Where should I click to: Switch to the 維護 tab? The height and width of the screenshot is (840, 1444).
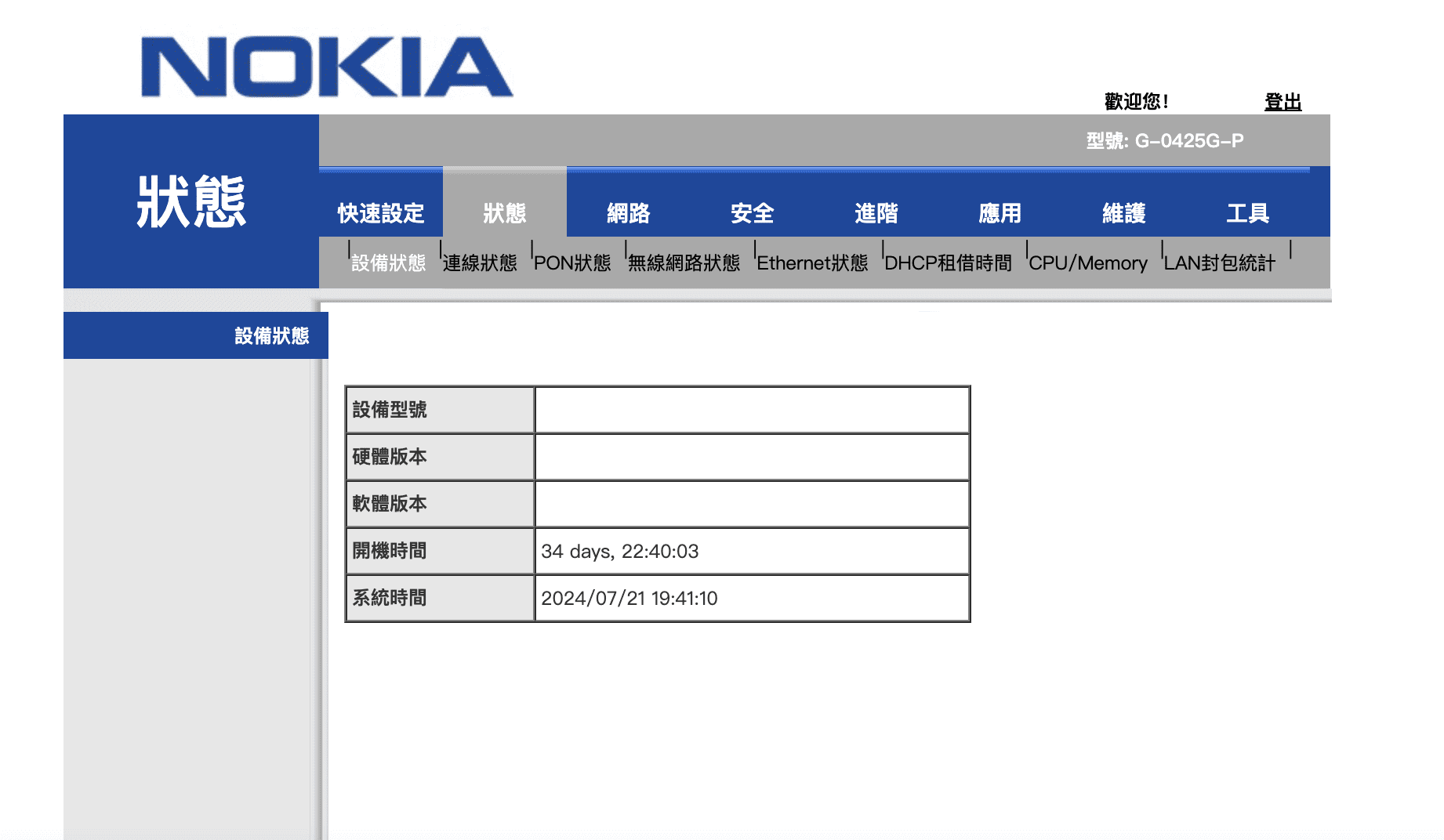(x=1124, y=212)
